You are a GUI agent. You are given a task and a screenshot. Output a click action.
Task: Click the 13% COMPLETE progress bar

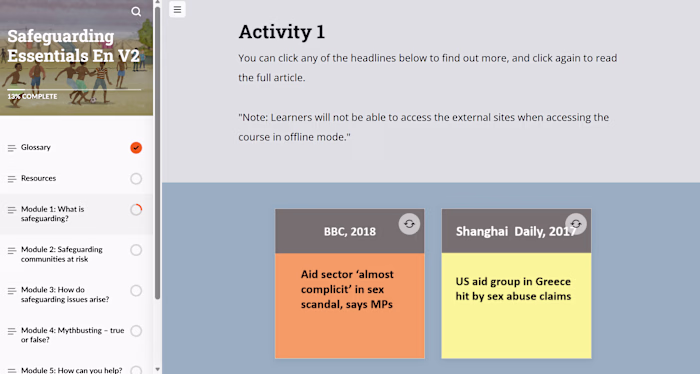[74, 90]
